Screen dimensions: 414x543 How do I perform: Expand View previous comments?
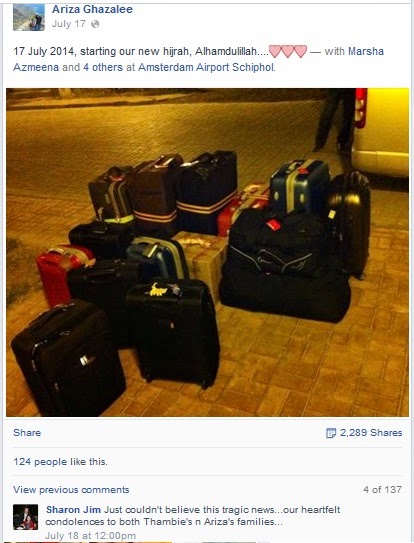pyautogui.click(x=71, y=490)
